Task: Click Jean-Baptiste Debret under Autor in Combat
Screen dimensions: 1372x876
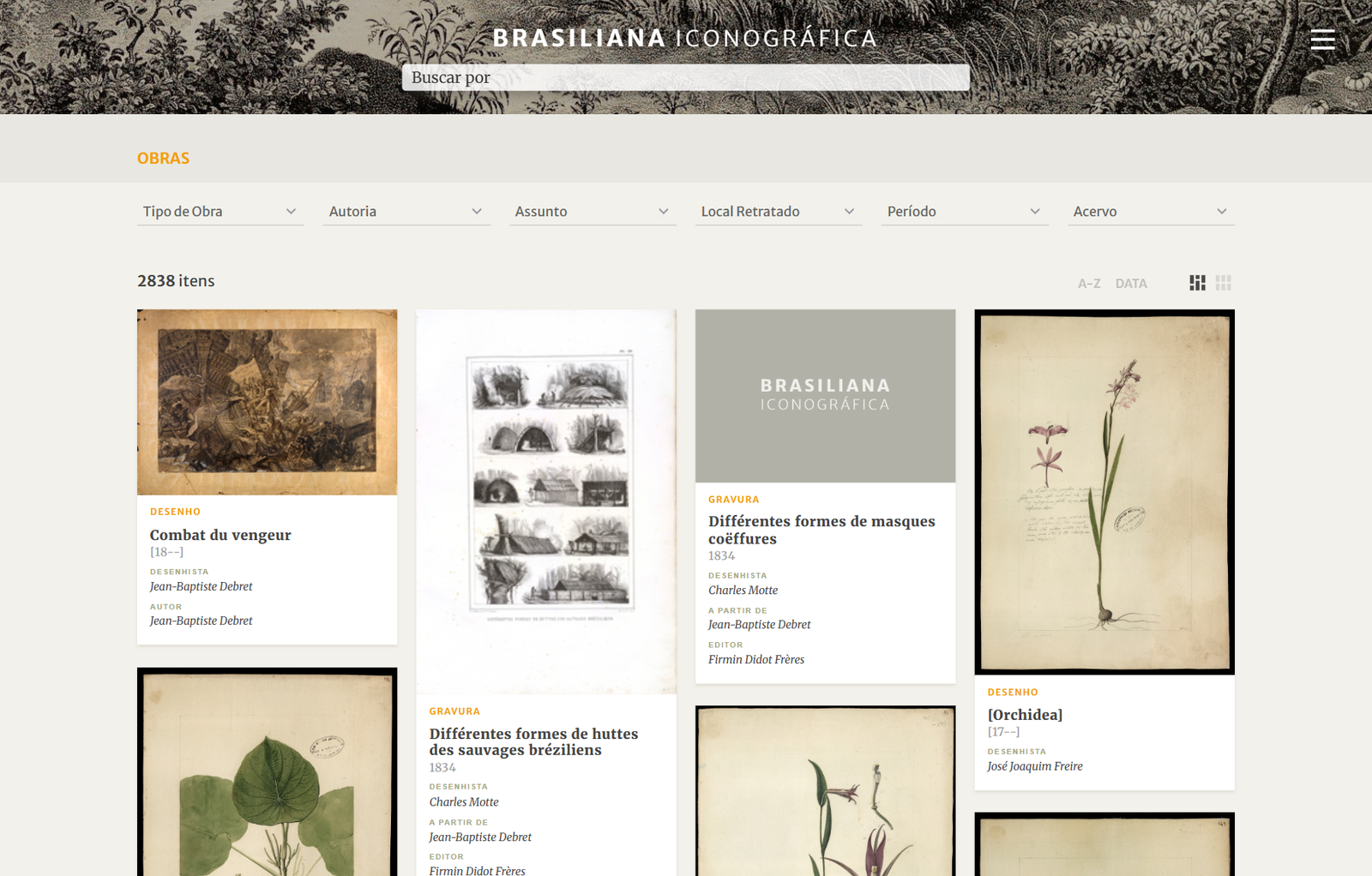Action: [x=201, y=621]
